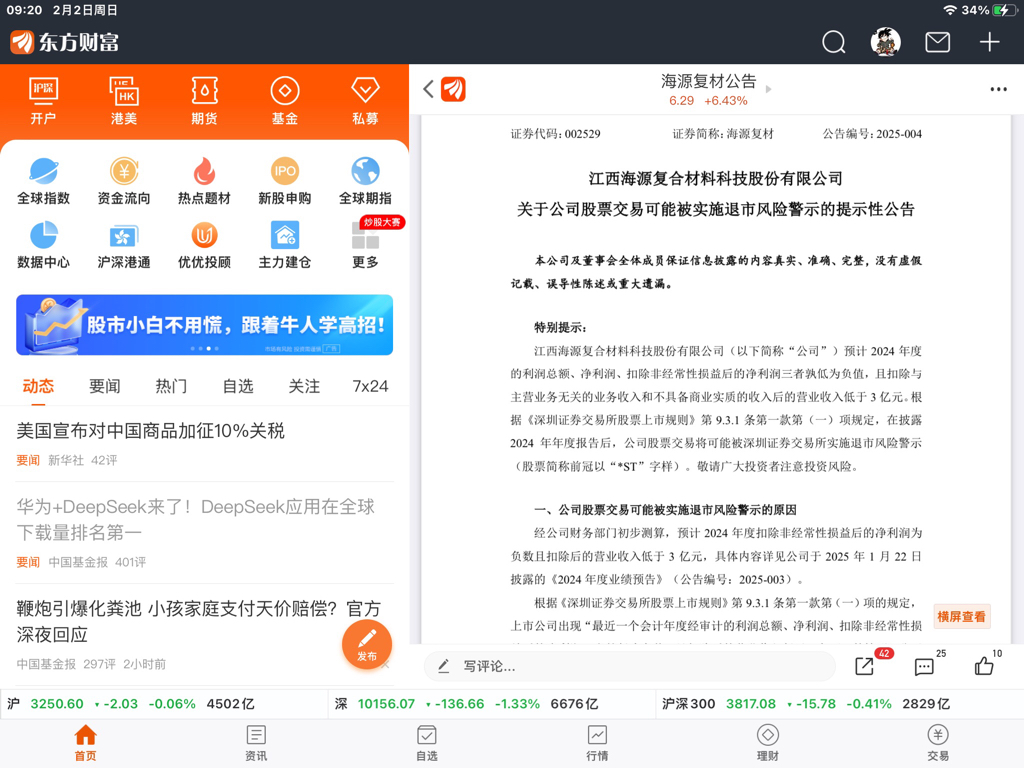Open 资讯 news in bottom navigation

coord(256,743)
